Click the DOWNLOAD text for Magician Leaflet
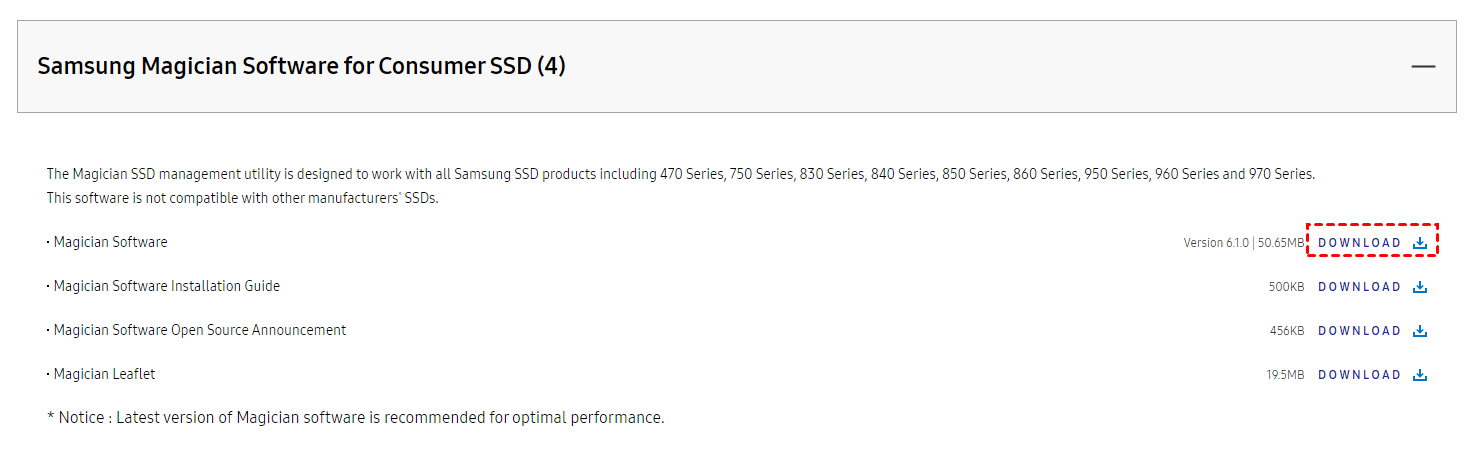 point(1359,375)
